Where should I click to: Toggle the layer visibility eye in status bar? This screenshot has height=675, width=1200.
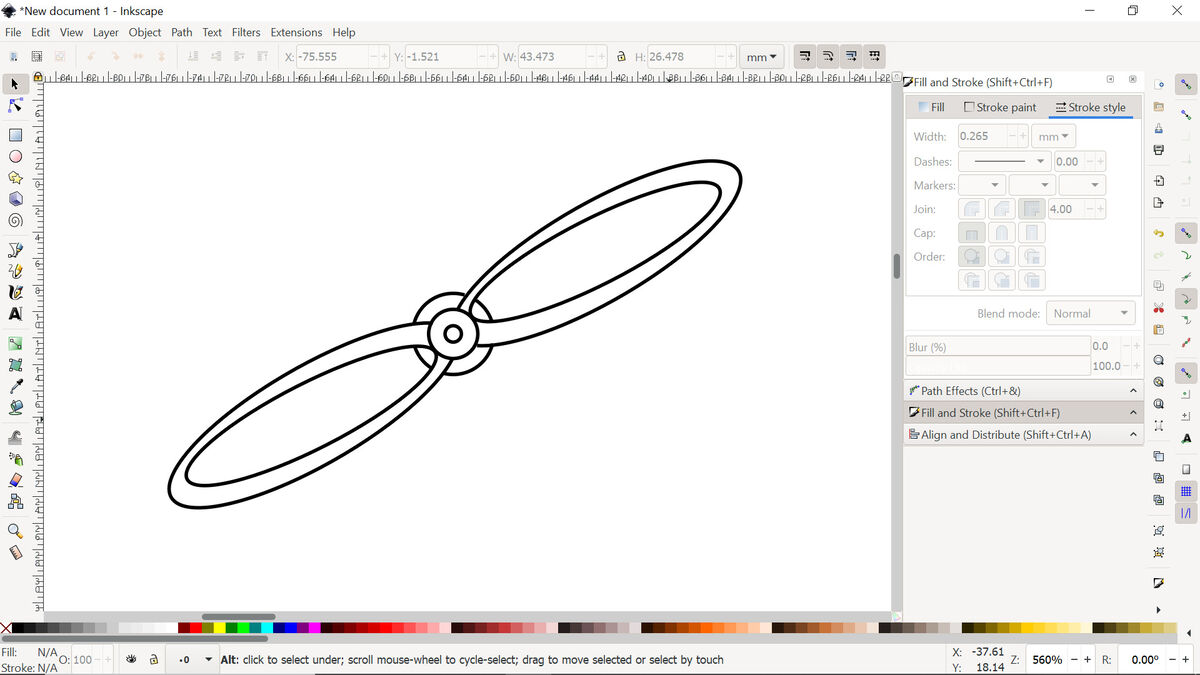(131, 660)
